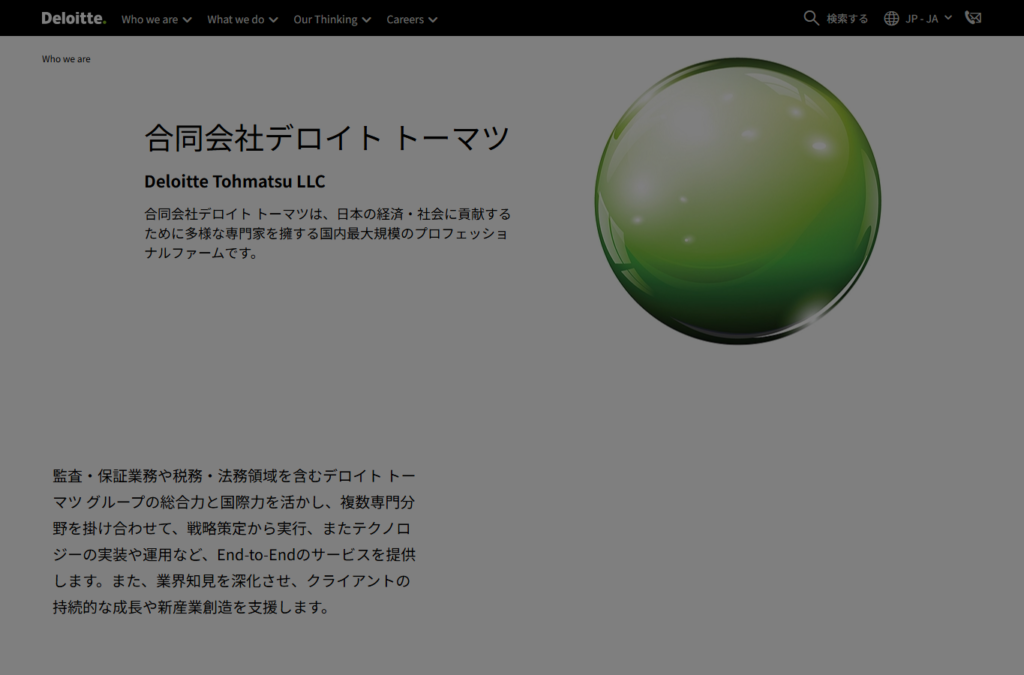Click the heading 合同会社デロイト トーマツ

coord(327,138)
